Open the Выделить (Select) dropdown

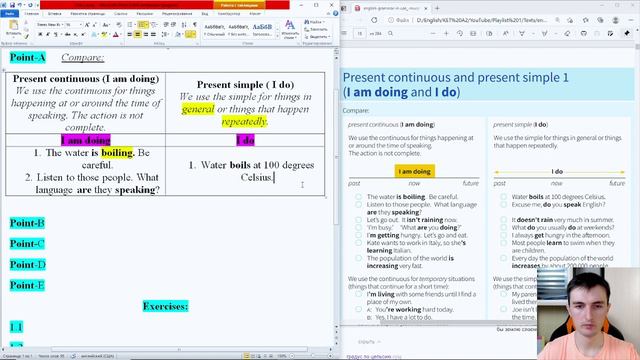pos(318,36)
